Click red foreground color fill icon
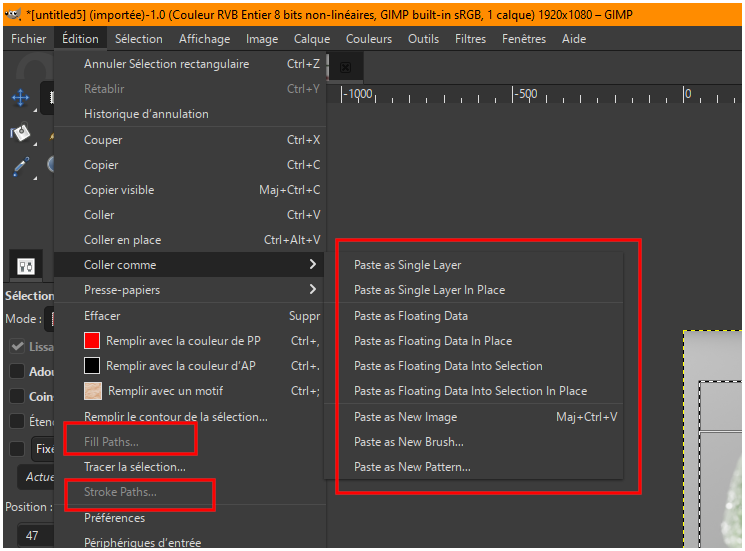Screen dimensions: 745x551 (x=92, y=341)
